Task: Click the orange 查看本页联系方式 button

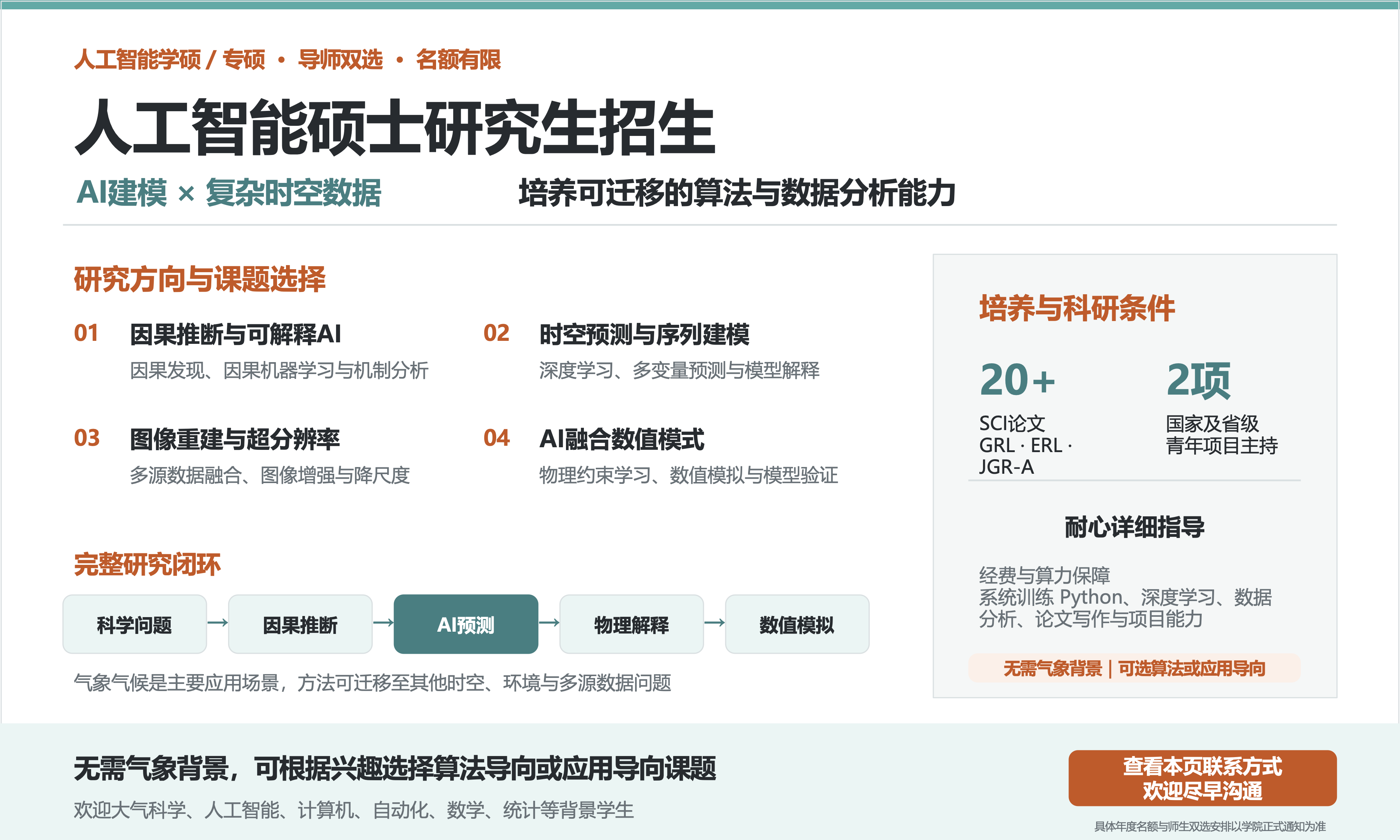Action: click(1202, 778)
